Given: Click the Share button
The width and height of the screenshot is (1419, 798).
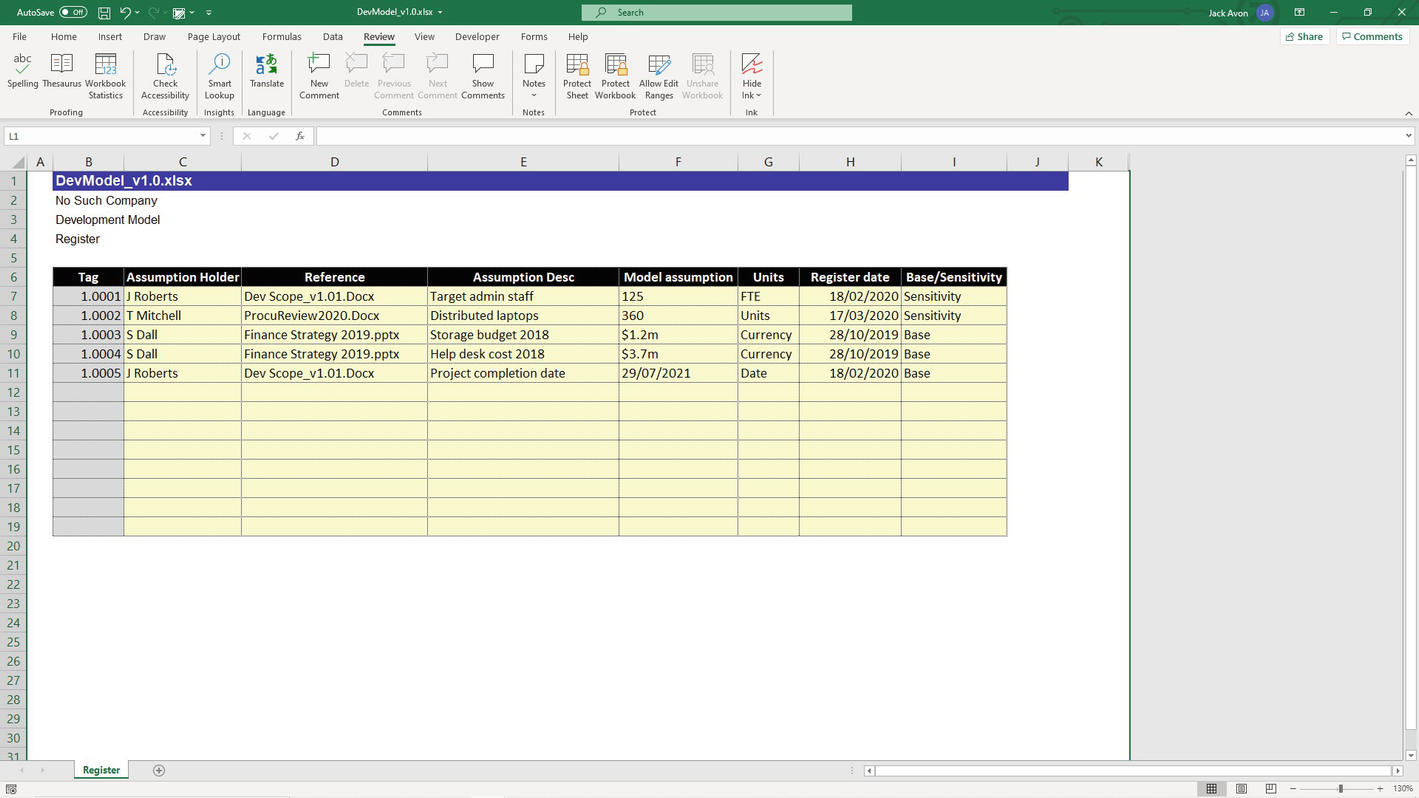Looking at the screenshot, I should coord(1304,37).
